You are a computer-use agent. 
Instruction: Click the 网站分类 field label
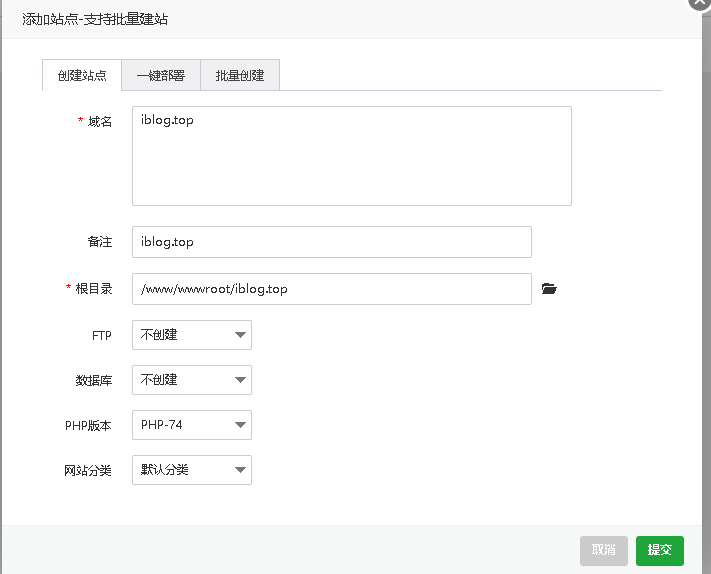pyautogui.click(x=89, y=470)
